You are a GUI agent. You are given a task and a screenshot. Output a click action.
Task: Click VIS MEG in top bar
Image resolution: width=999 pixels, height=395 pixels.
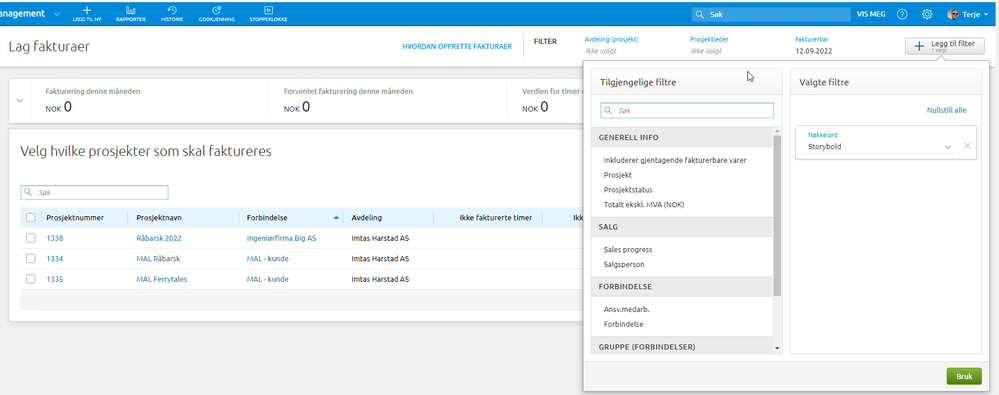pyautogui.click(x=872, y=14)
